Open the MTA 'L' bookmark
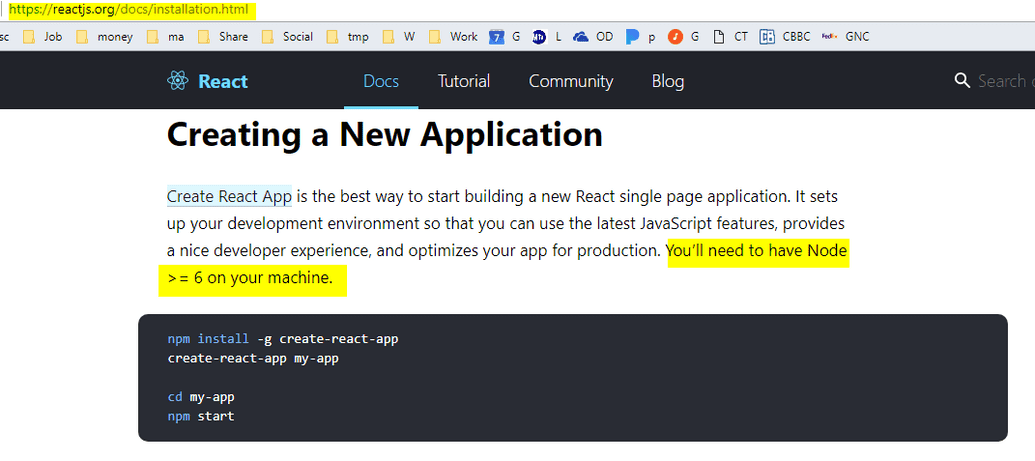Image resolution: width=1035 pixels, height=461 pixels. 540,37
